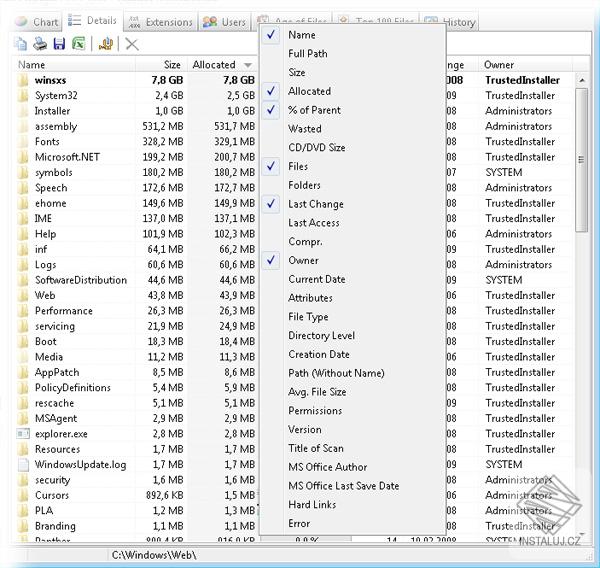Disable the % of Parent column
600x568 pixels.
(x=314, y=110)
